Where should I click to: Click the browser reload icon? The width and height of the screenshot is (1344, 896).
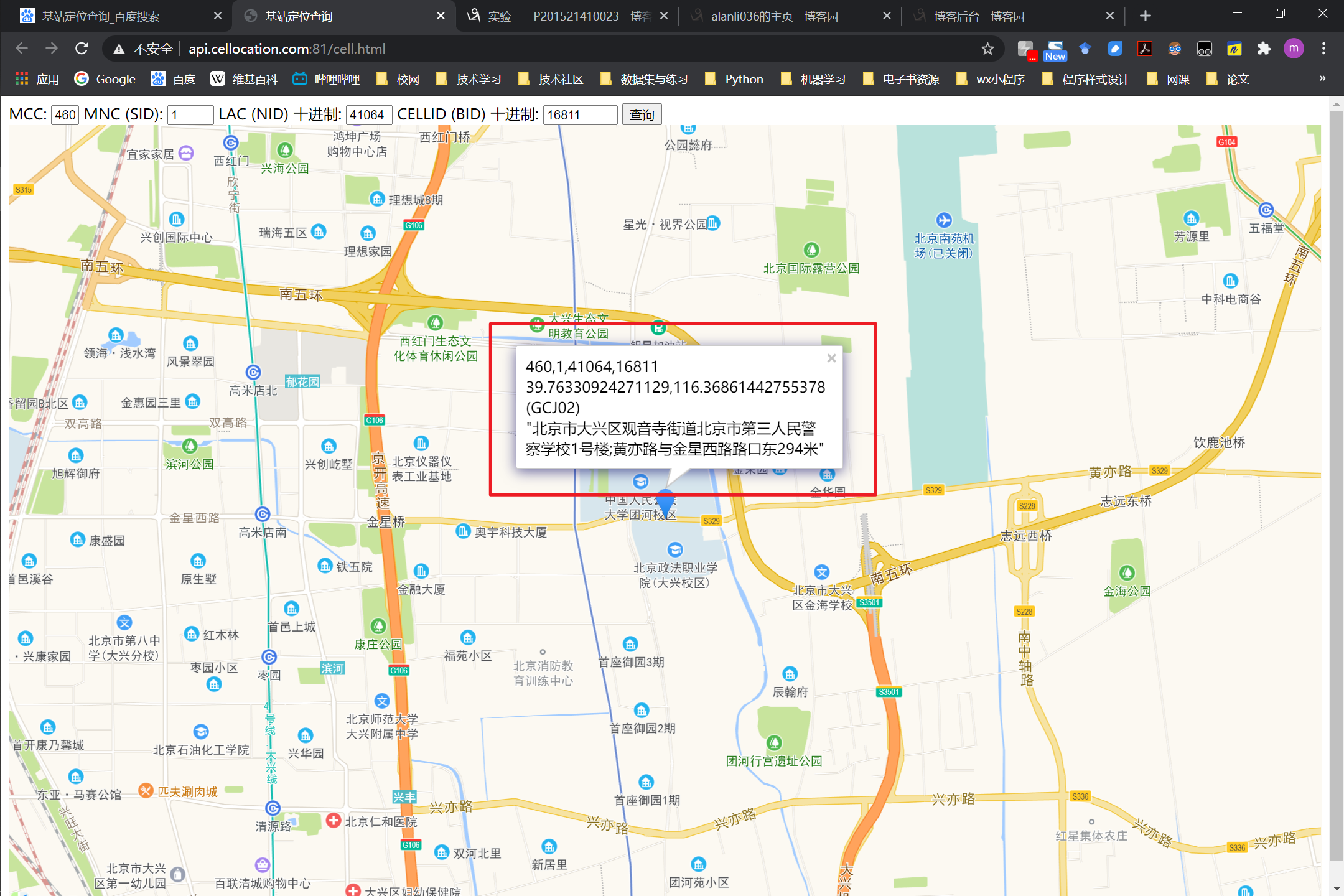82,49
